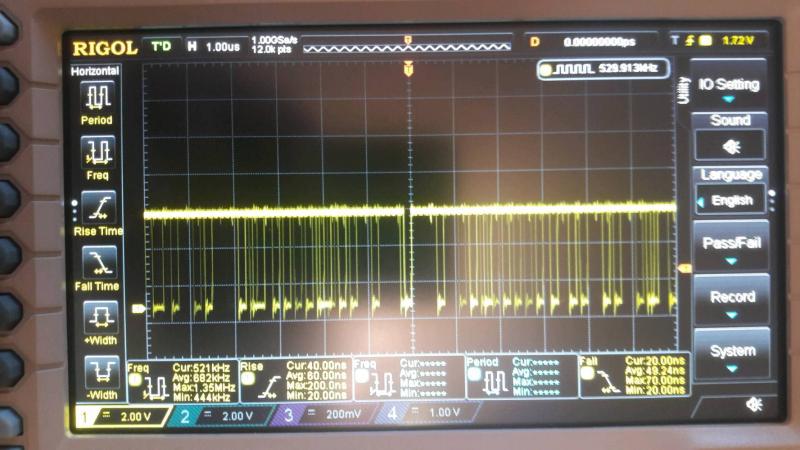This screenshot has height=450, width=800.
Task: Expand the Pass/Fail submenu
Action: click(x=730, y=247)
